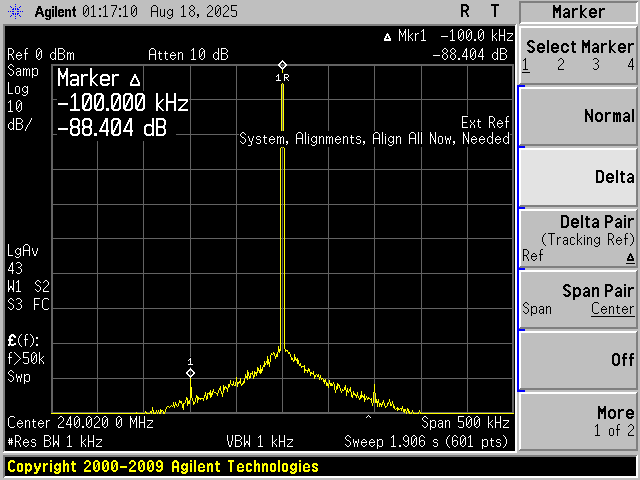Click the Sweep 1.906 s (601 pts) label
Screen dimensions: 640x480
coord(426,442)
